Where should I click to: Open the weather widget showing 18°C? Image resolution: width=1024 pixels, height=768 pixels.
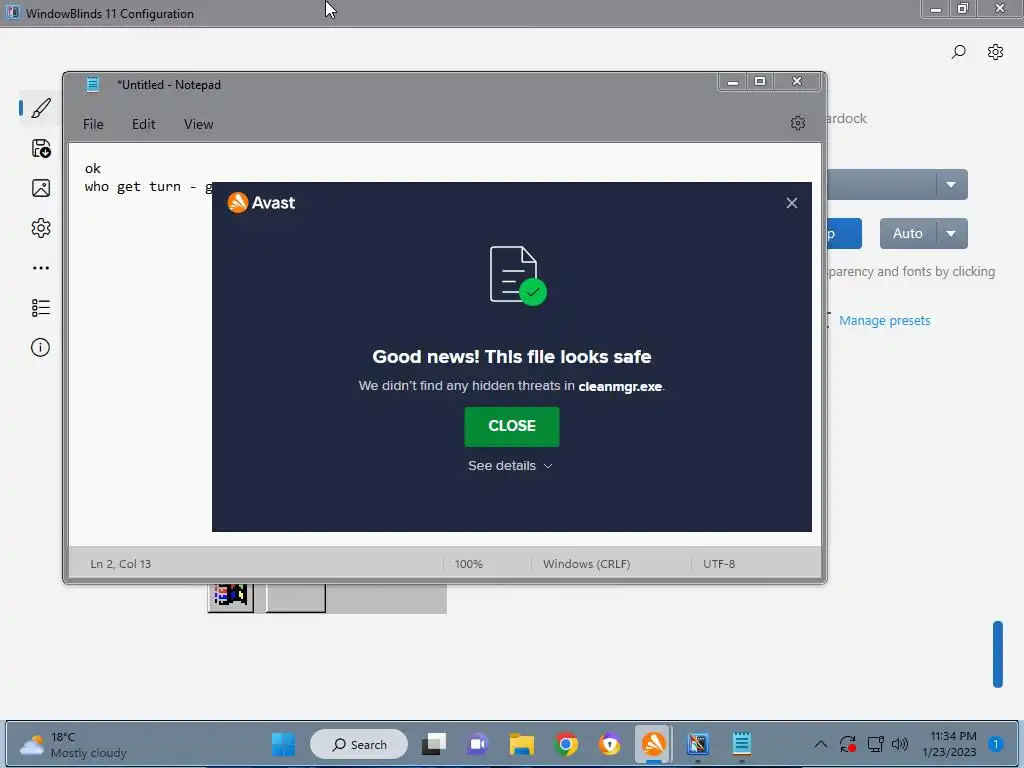click(73, 744)
